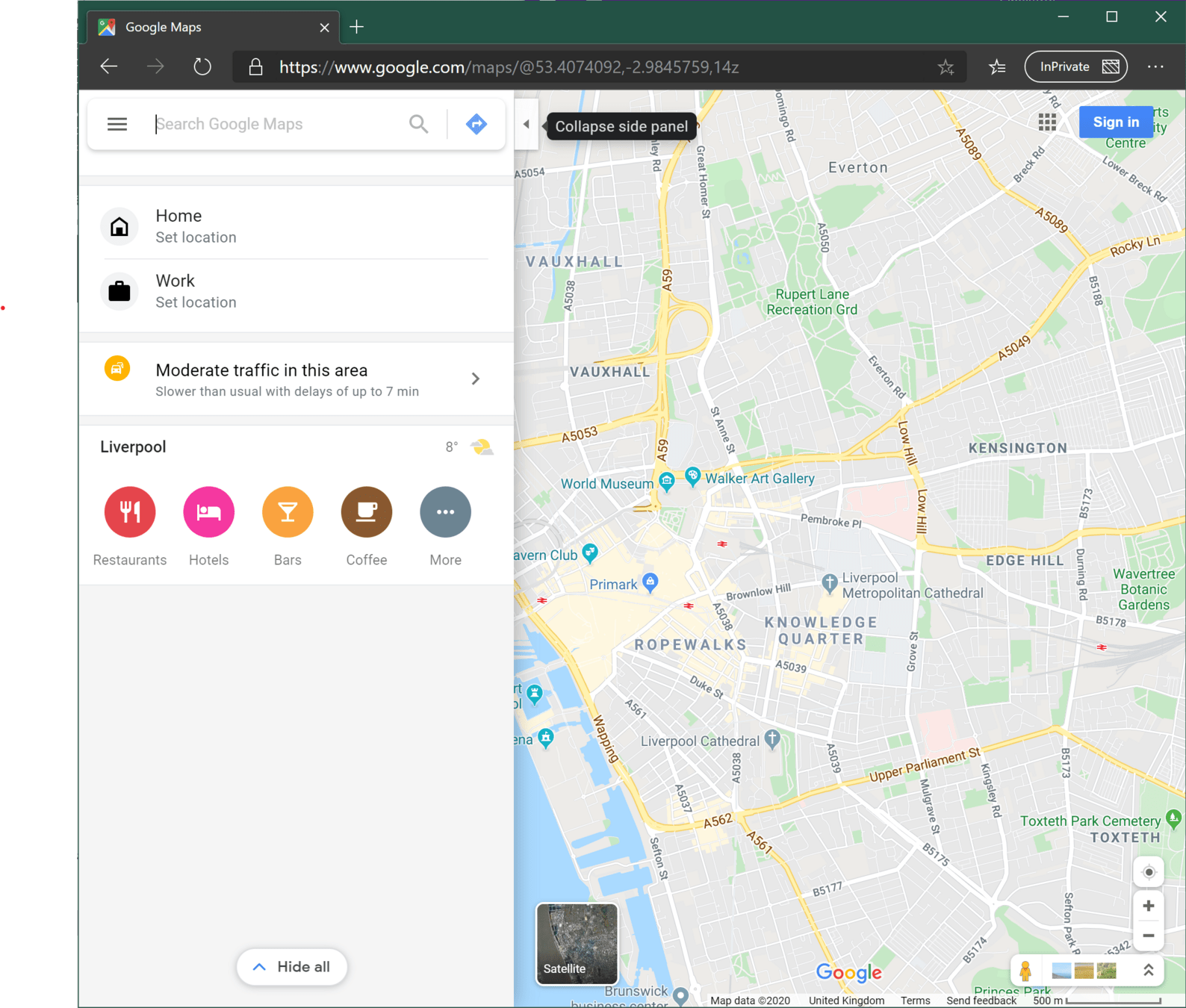
Task: Zoom out on the map
Action: point(1149,936)
